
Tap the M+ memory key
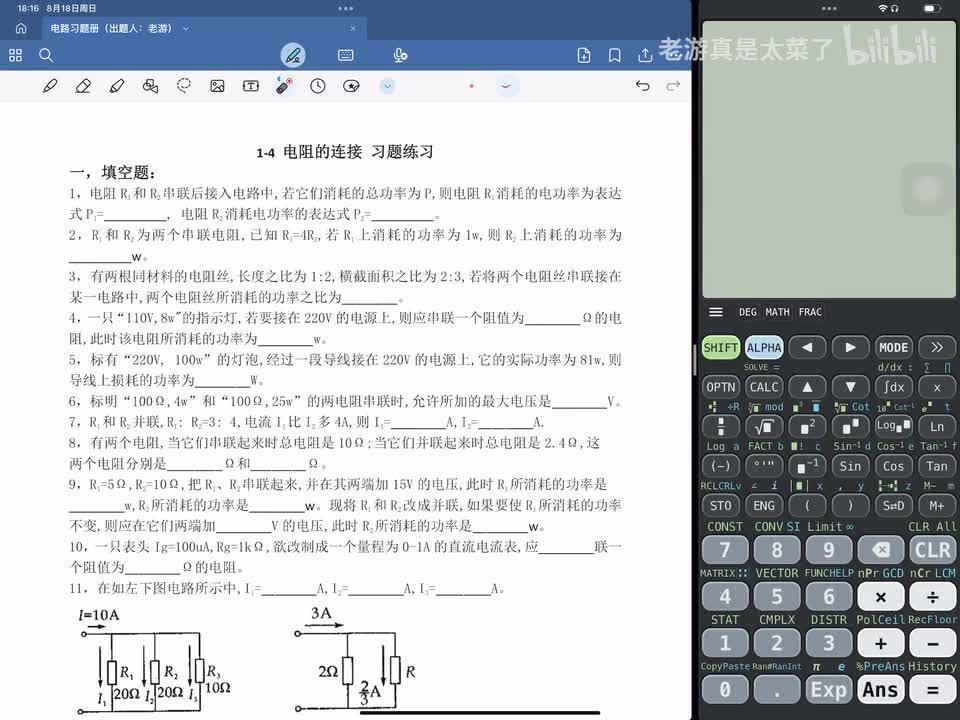tap(937, 506)
